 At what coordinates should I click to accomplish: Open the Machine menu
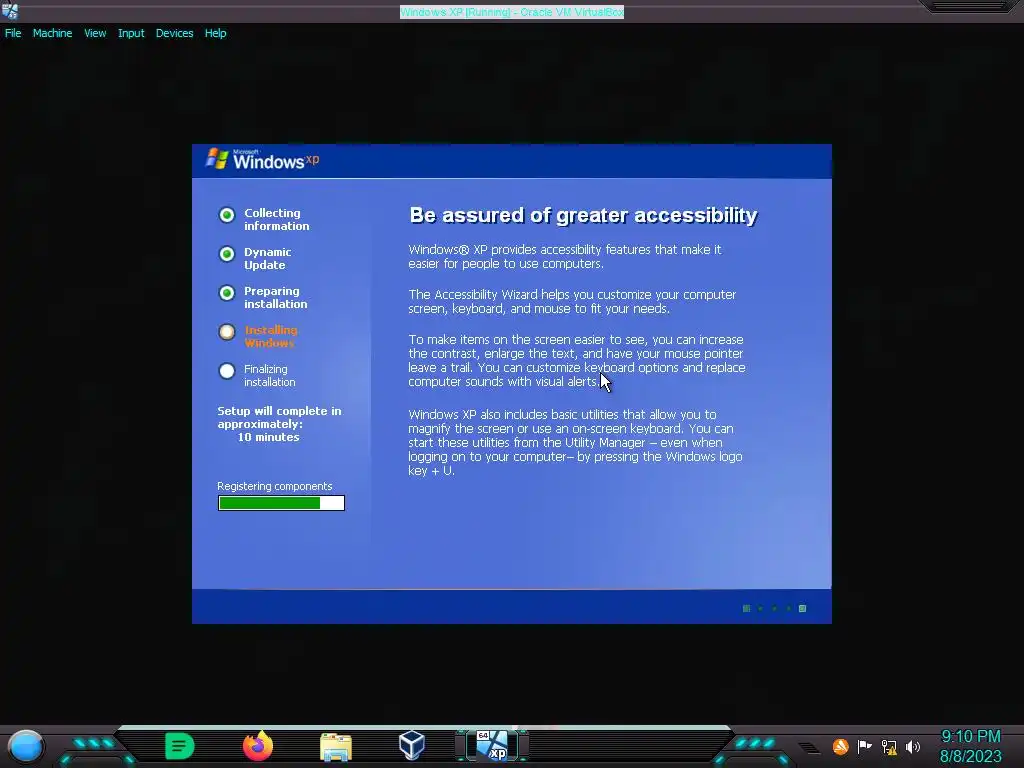point(52,33)
